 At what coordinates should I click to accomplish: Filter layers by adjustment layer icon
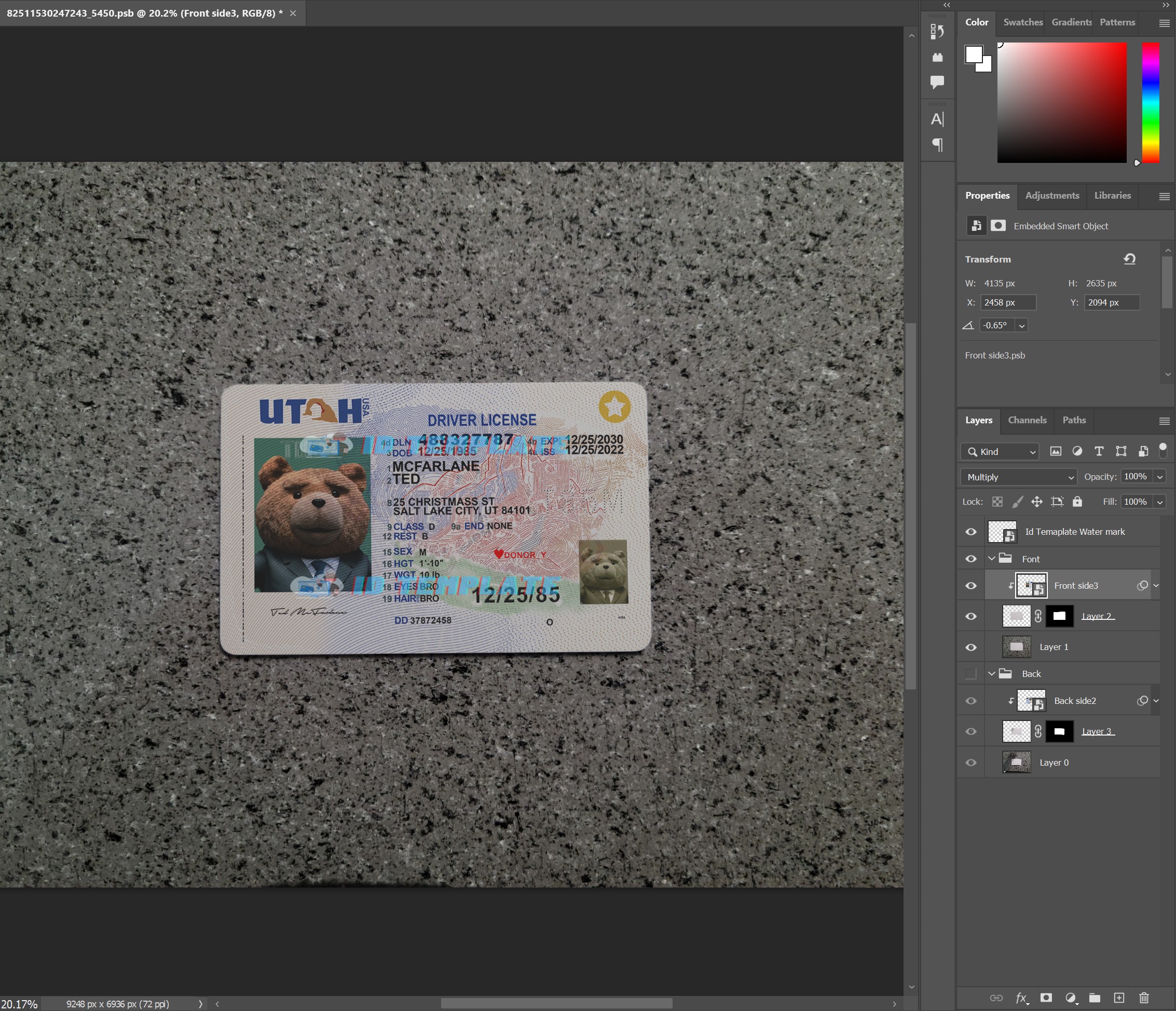(x=1077, y=452)
